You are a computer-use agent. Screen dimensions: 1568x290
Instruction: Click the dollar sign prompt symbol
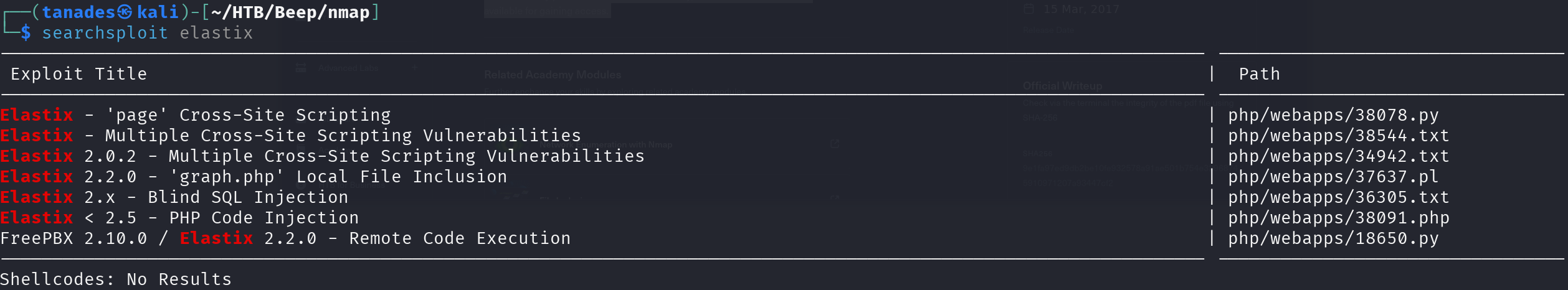[x=26, y=32]
